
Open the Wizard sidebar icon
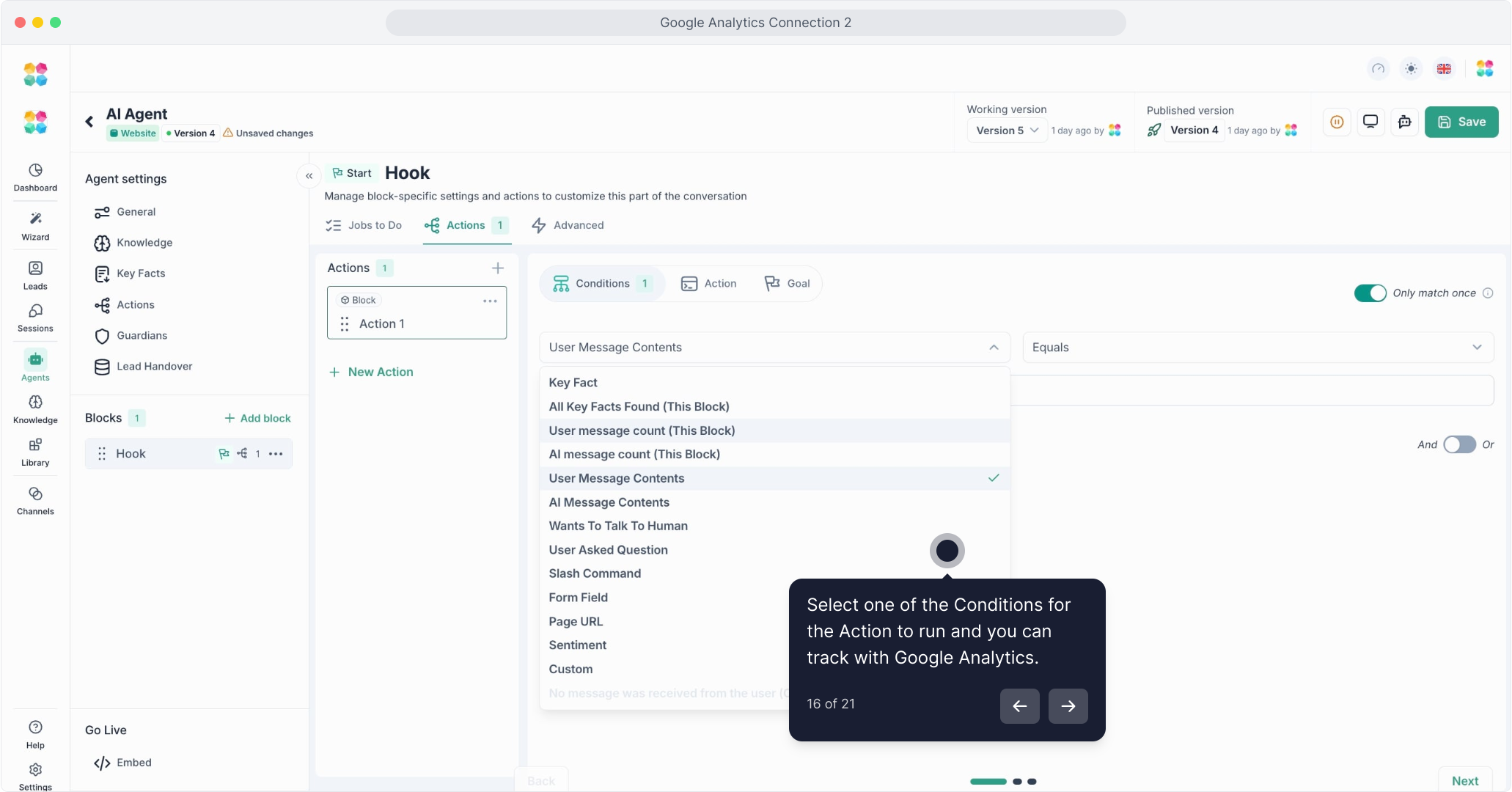pyautogui.click(x=35, y=226)
